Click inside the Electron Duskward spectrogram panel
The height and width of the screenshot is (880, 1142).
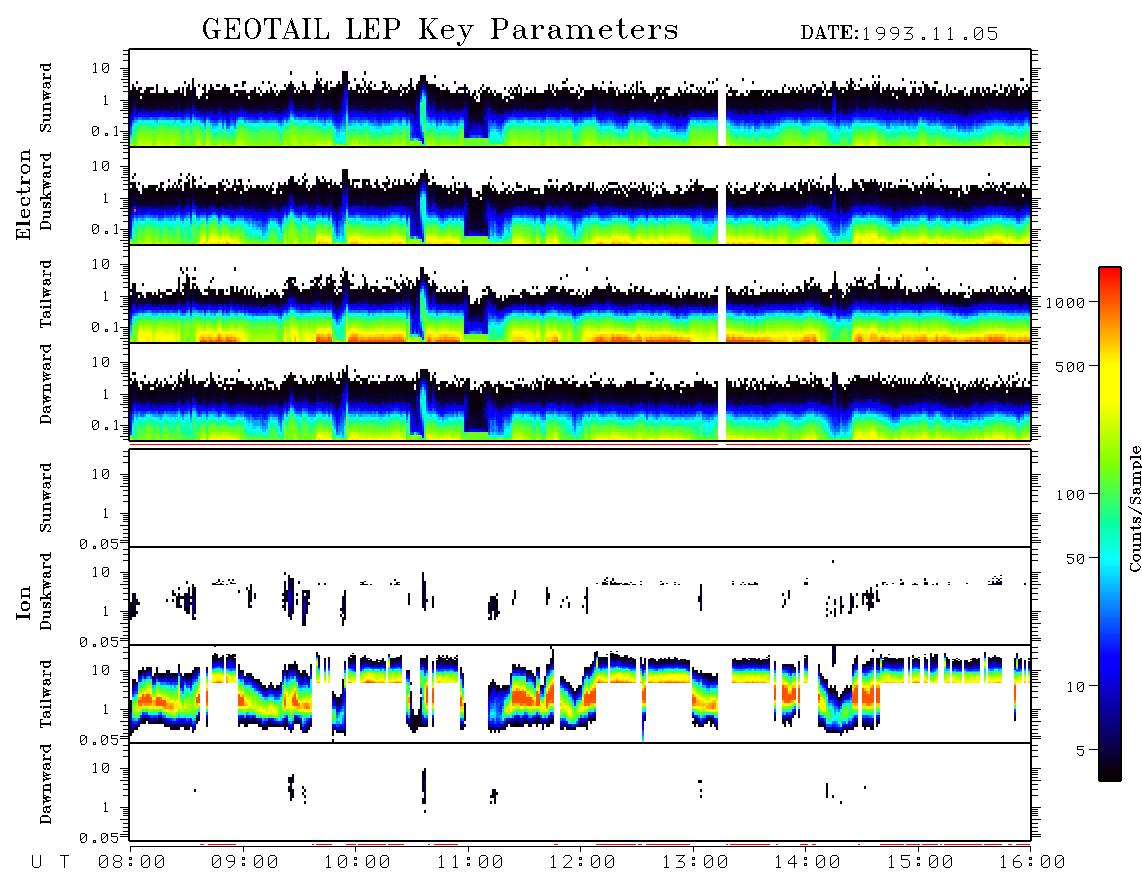580,195
